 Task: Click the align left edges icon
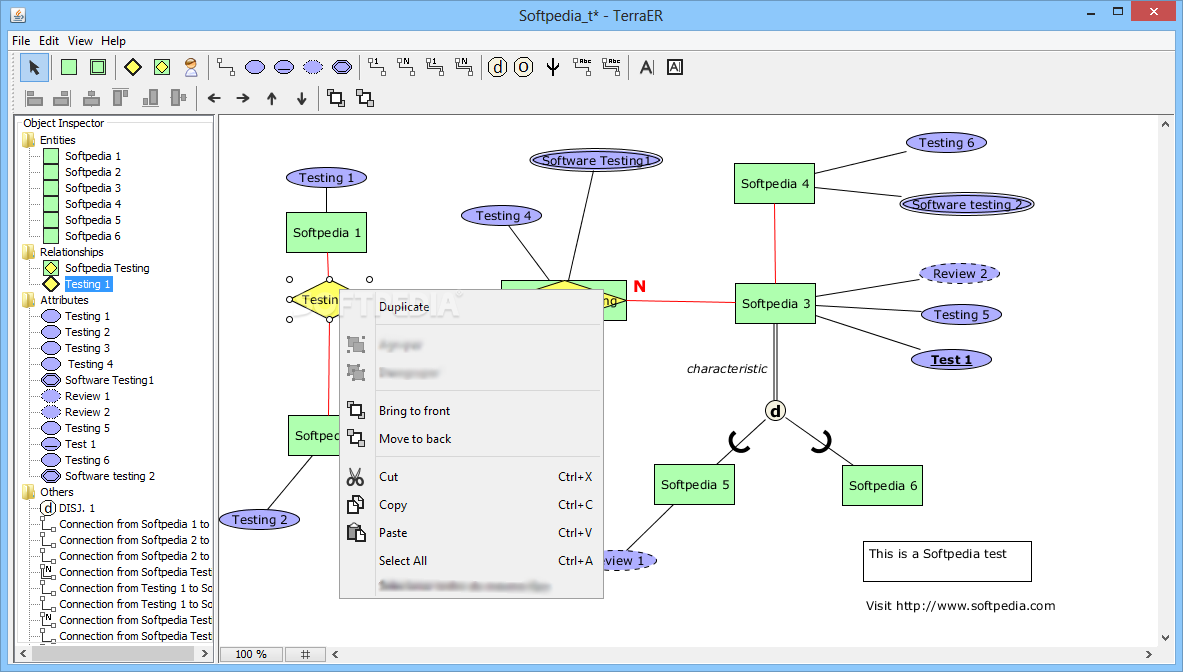[x=34, y=98]
